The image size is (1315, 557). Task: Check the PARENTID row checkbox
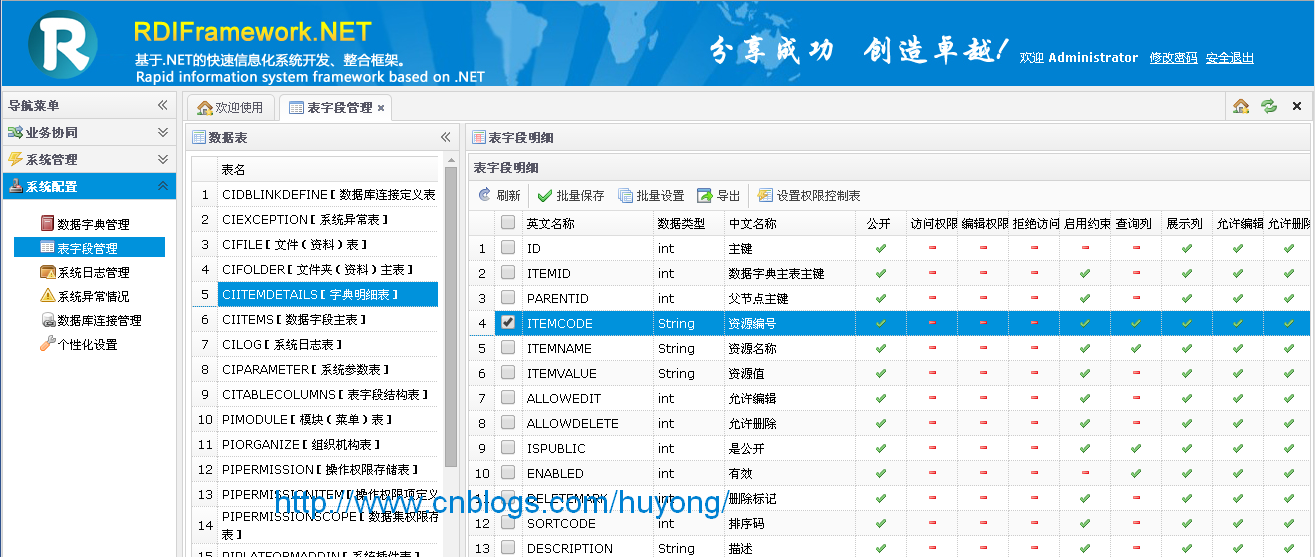(508, 298)
